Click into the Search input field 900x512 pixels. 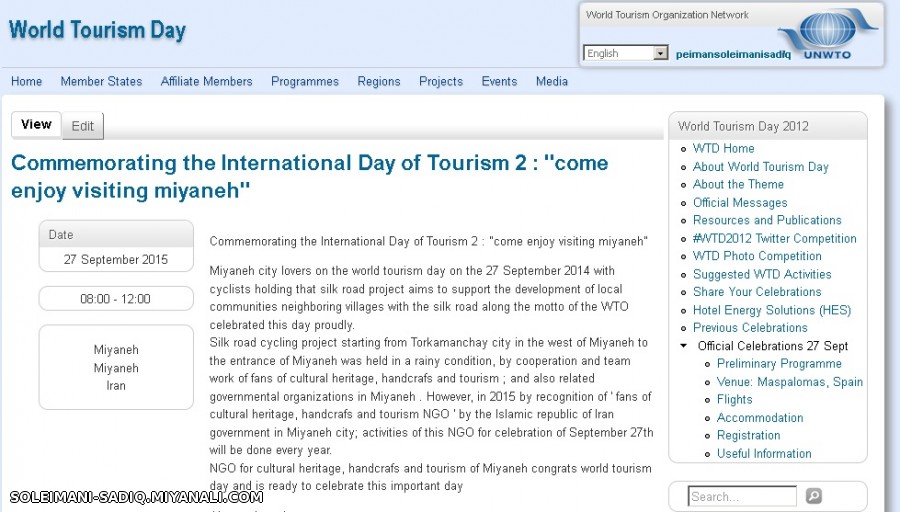pos(742,496)
